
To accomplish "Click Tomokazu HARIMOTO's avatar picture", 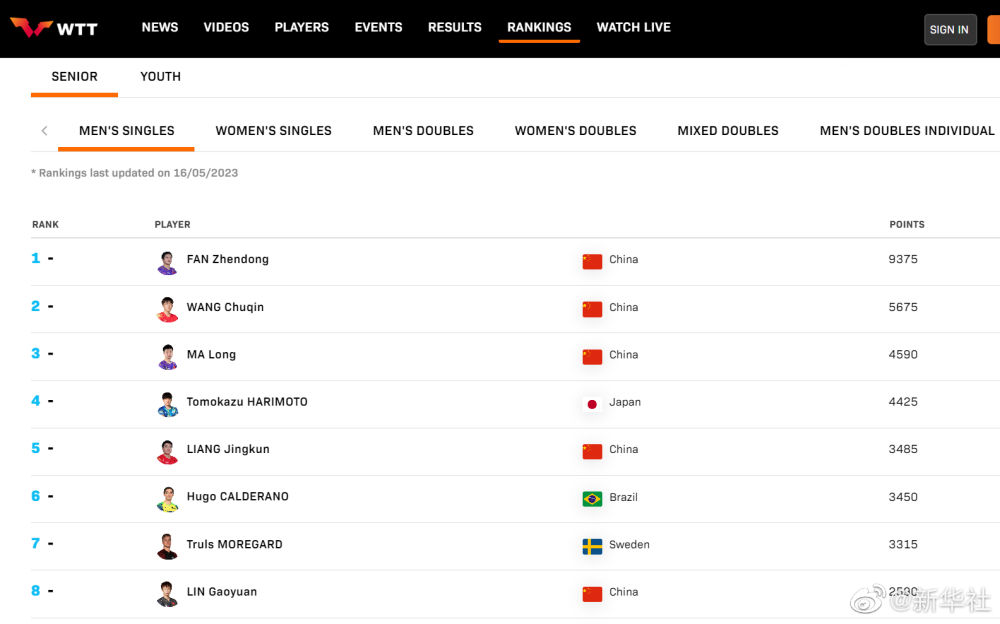I will click(x=167, y=403).
